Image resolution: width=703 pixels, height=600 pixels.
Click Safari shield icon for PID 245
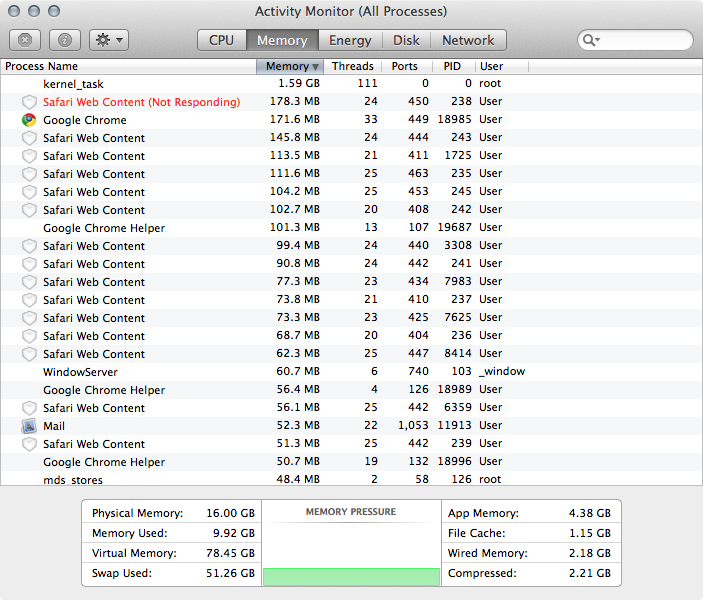tap(29, 192)
